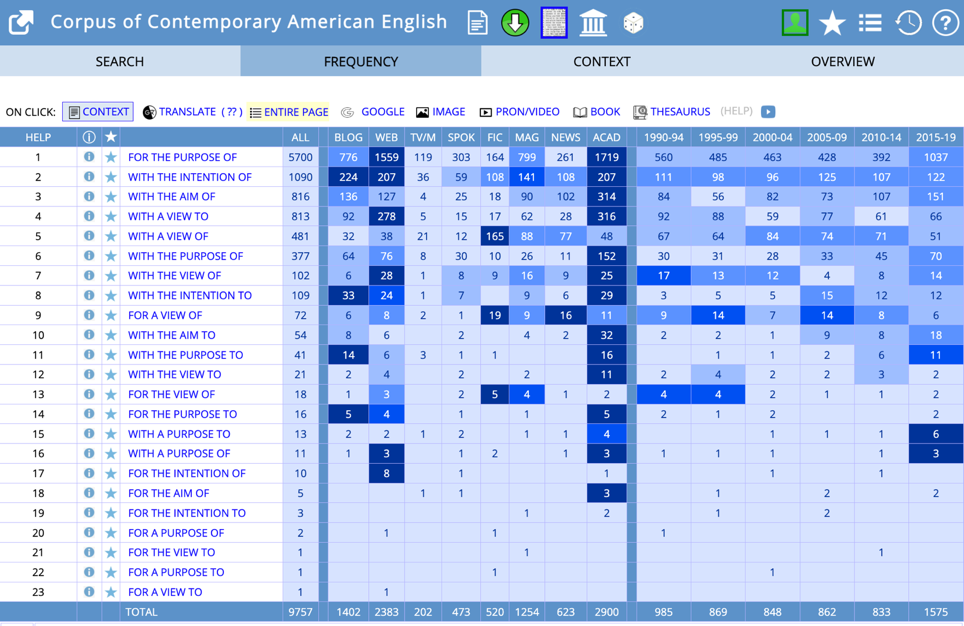Click info icon for FOR THE PURPOSE OF
The height and width of the screenshot is (626, 964).
(89, 157)
